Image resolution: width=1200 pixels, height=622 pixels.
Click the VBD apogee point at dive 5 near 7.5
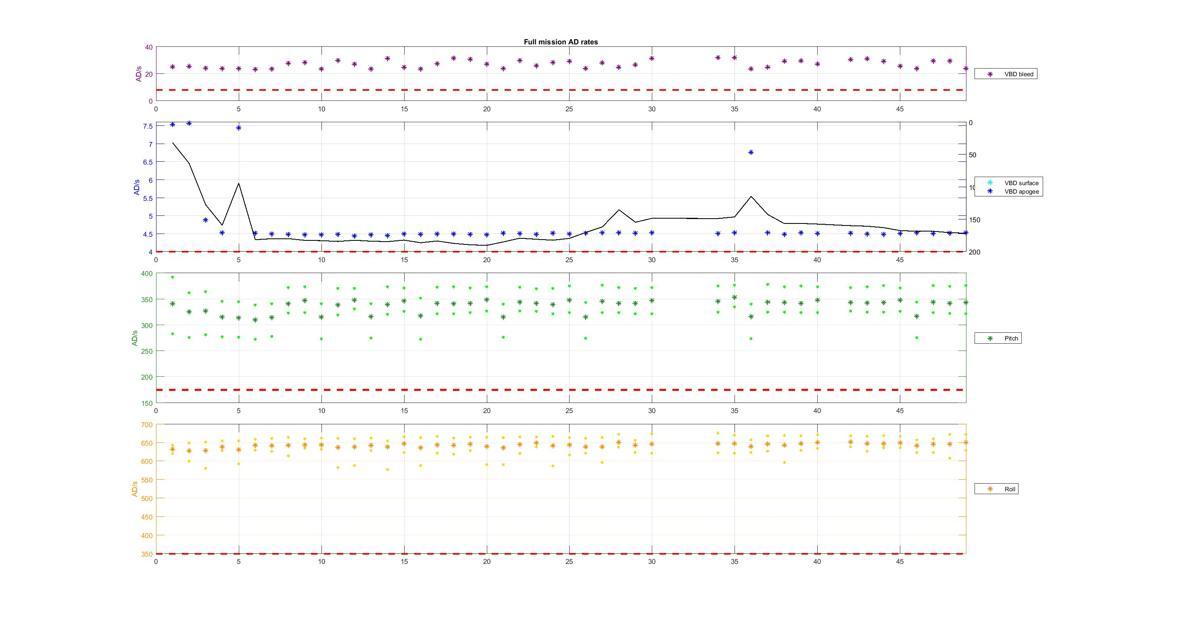pyautogui.click(x=238, y=128)
